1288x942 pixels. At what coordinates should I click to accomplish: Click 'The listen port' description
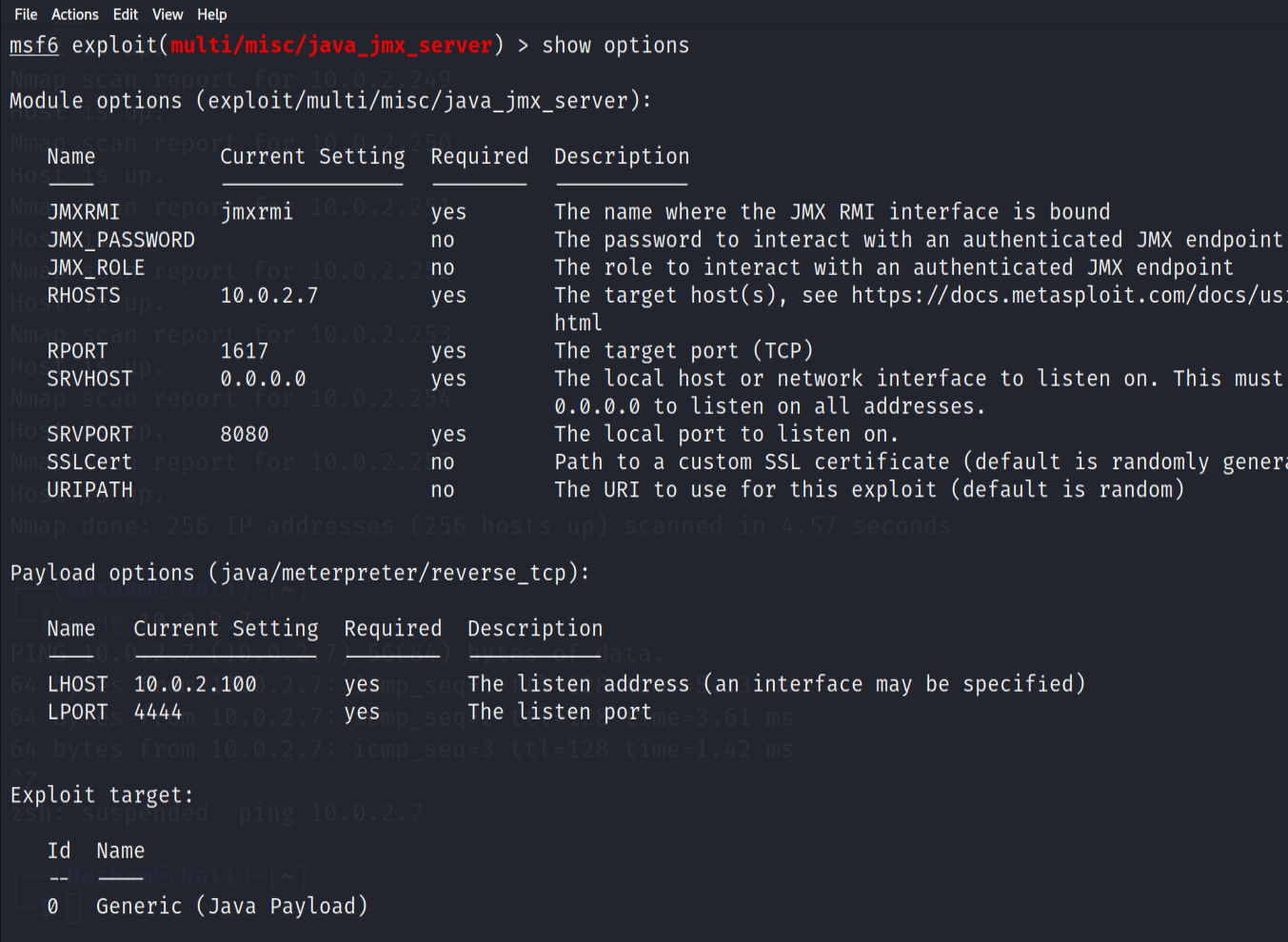[560, 712]
